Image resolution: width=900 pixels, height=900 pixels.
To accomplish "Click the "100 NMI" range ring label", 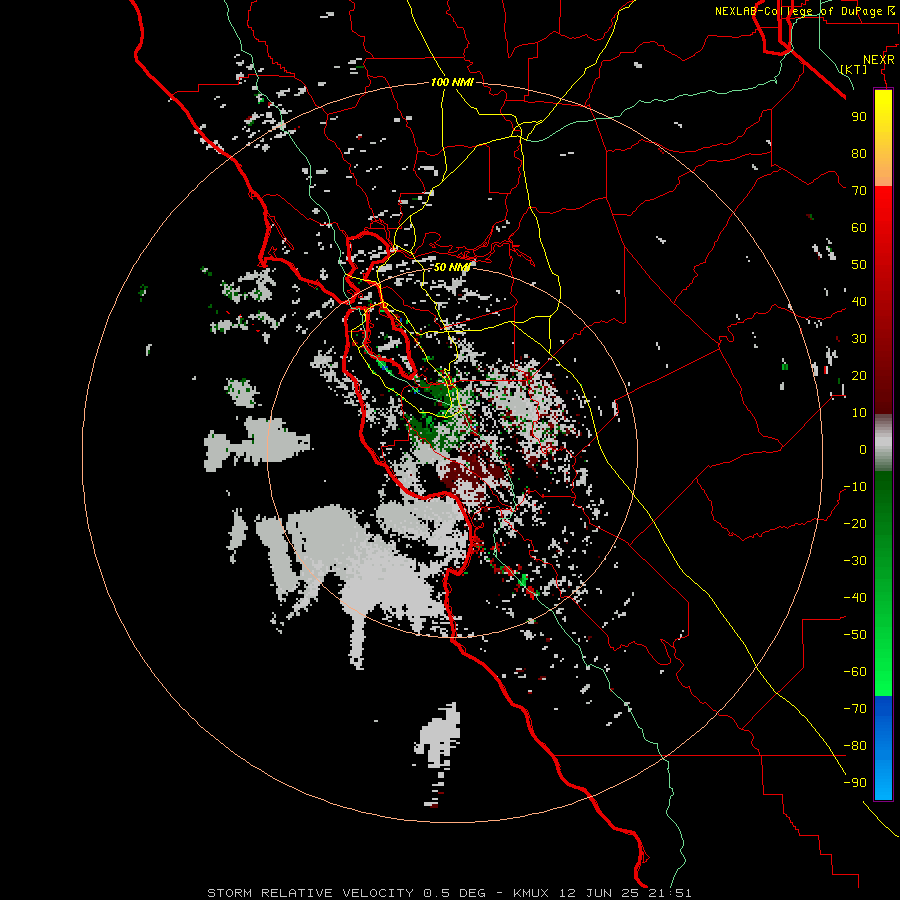I will (452, 82).
